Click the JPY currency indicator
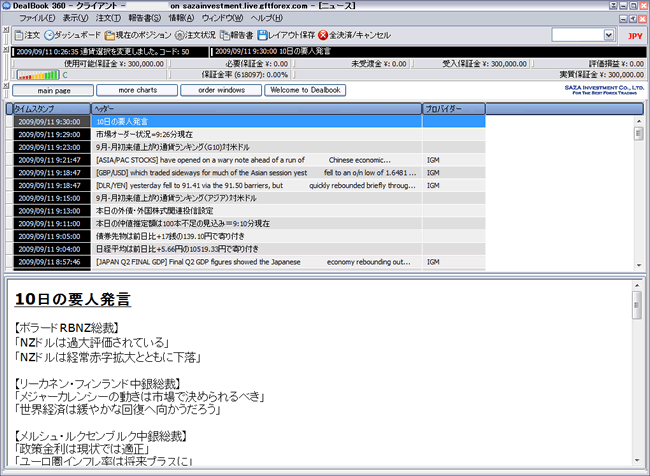650x476 pixels. 635,36
